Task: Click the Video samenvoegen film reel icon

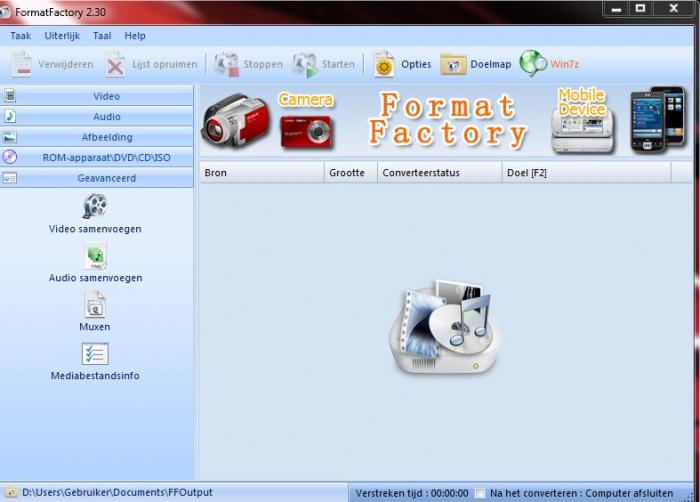Action: click(x=95, y=206)
